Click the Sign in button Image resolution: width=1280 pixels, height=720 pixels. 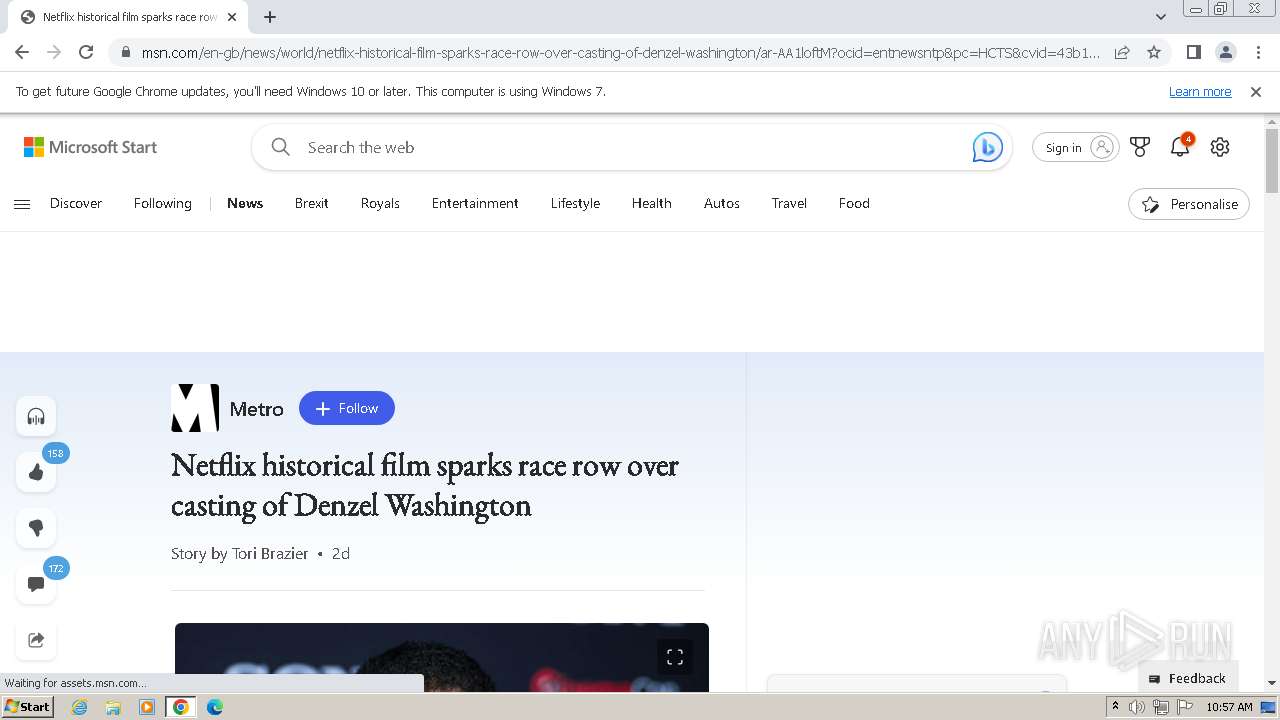[x=1075, y=147]
